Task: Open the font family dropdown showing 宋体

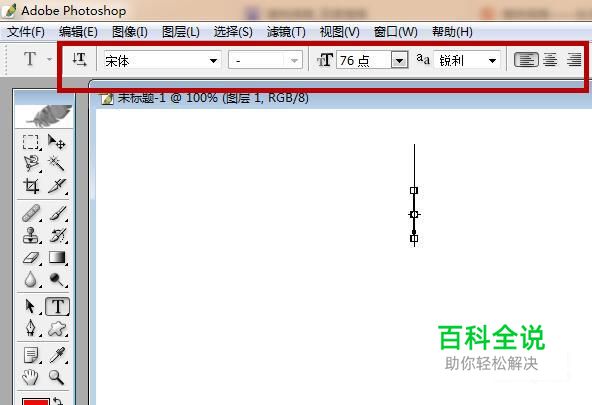Action: tap(162, 60)
